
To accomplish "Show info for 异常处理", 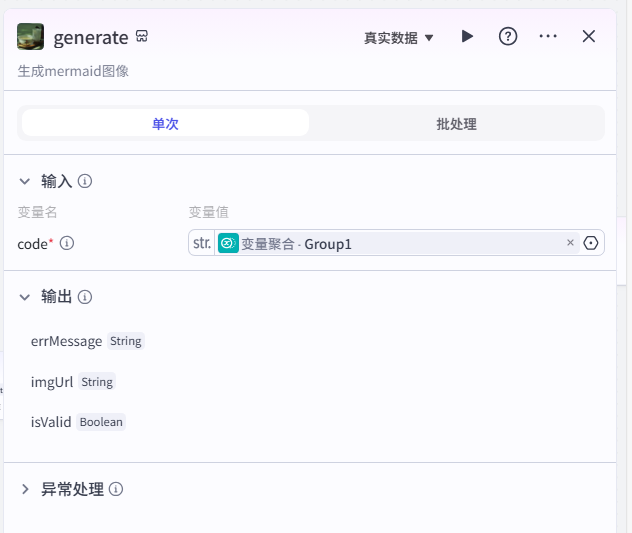I will (116, 489).
